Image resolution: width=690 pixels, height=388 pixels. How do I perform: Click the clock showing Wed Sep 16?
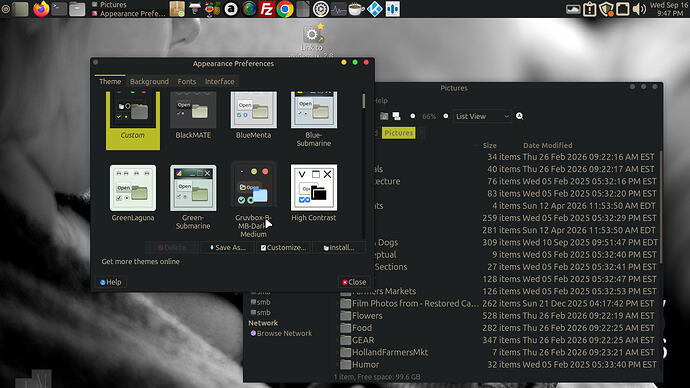click(669, 9)
